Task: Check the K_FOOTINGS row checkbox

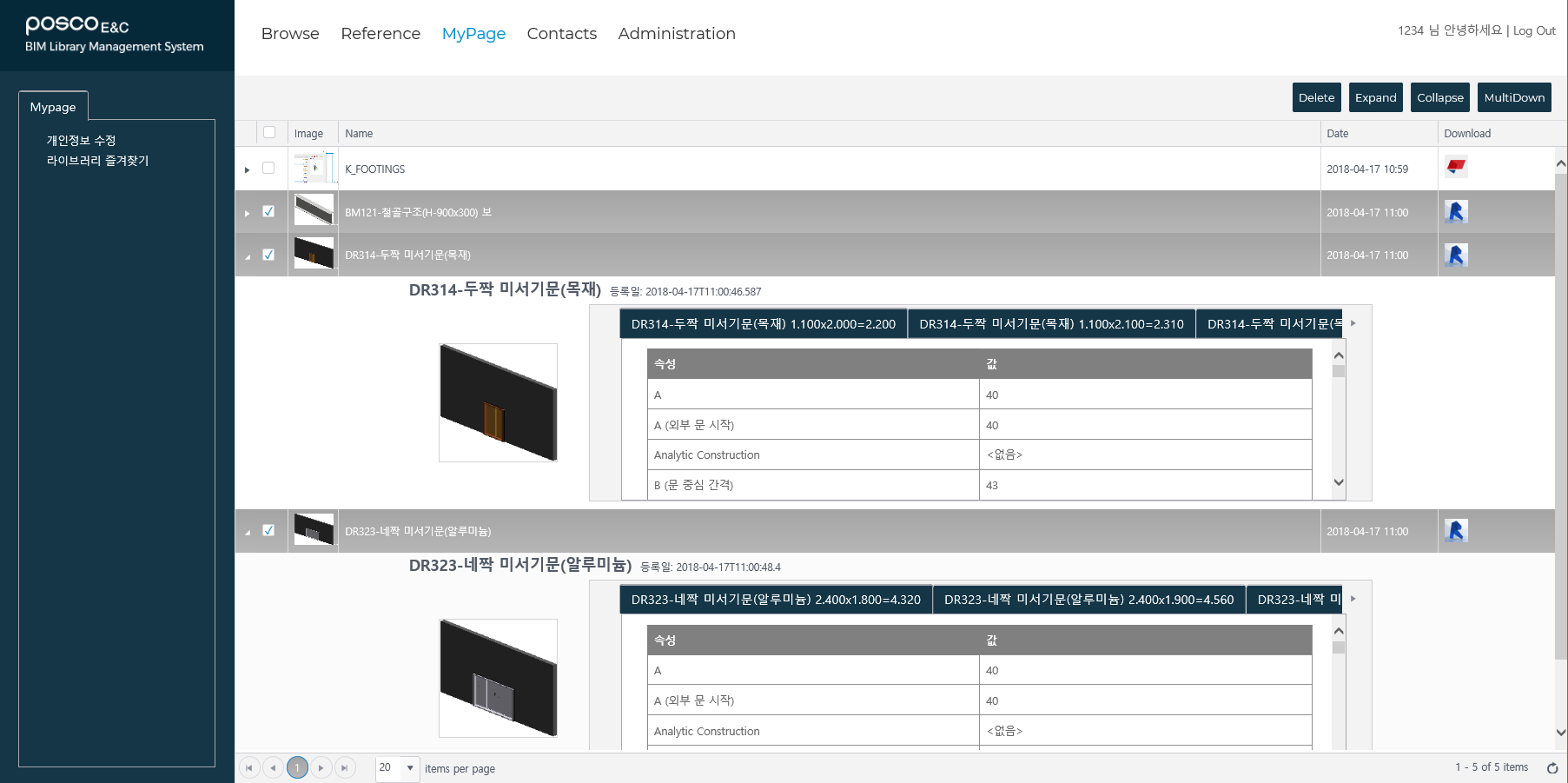Action: click(x=268, y=169)
